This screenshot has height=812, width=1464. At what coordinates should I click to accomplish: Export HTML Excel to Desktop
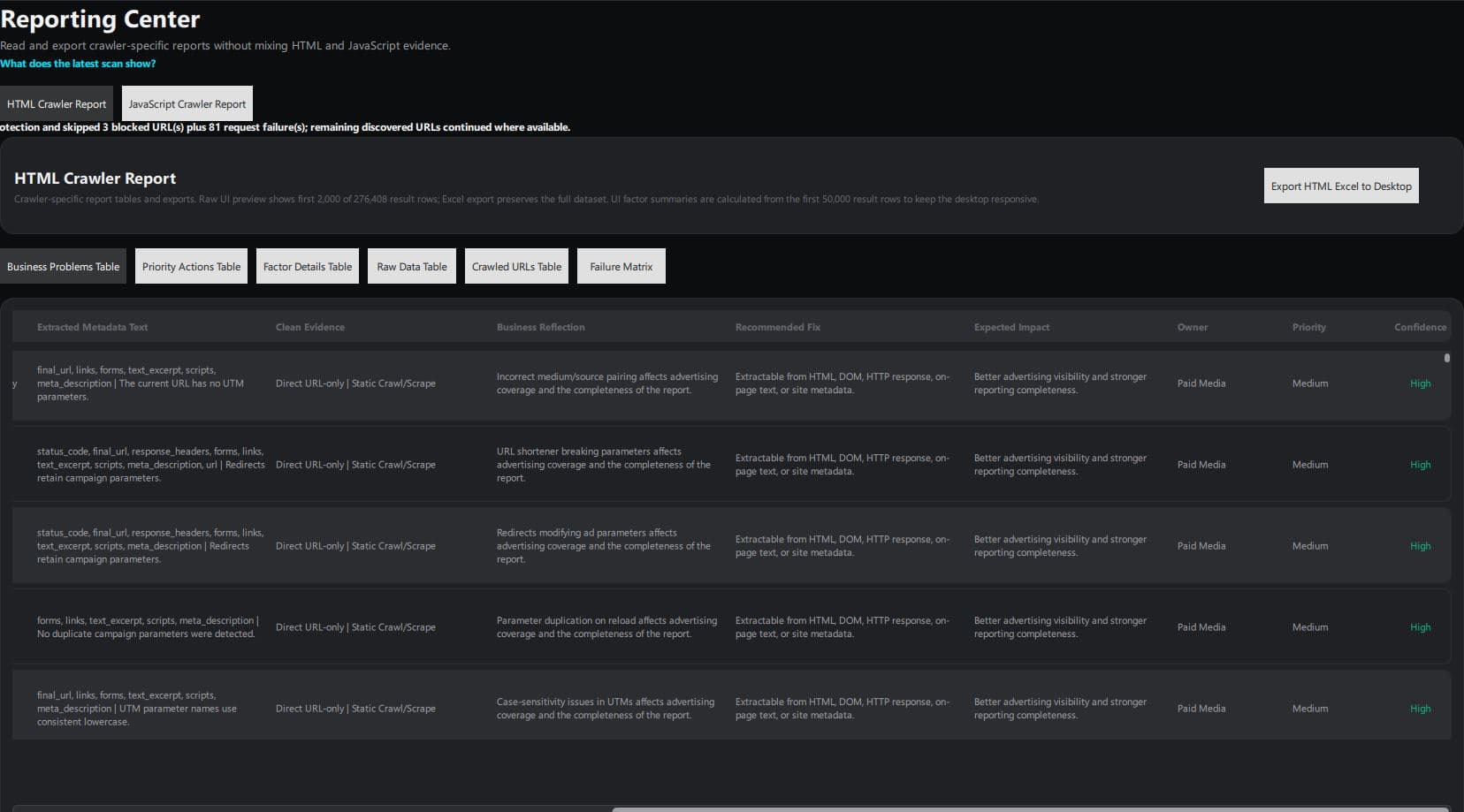pos(1341,186)
